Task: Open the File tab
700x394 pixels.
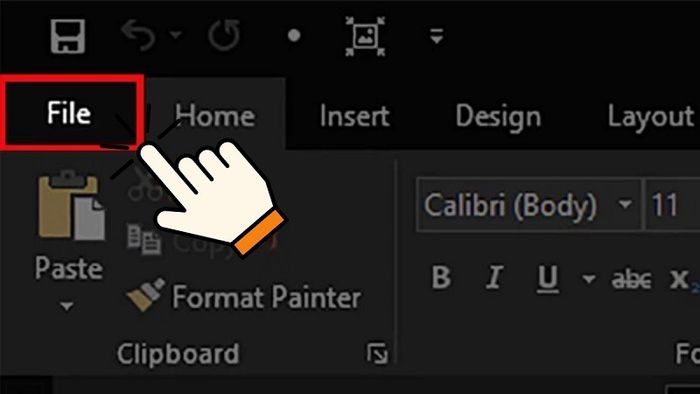Action: coord(69,113)
